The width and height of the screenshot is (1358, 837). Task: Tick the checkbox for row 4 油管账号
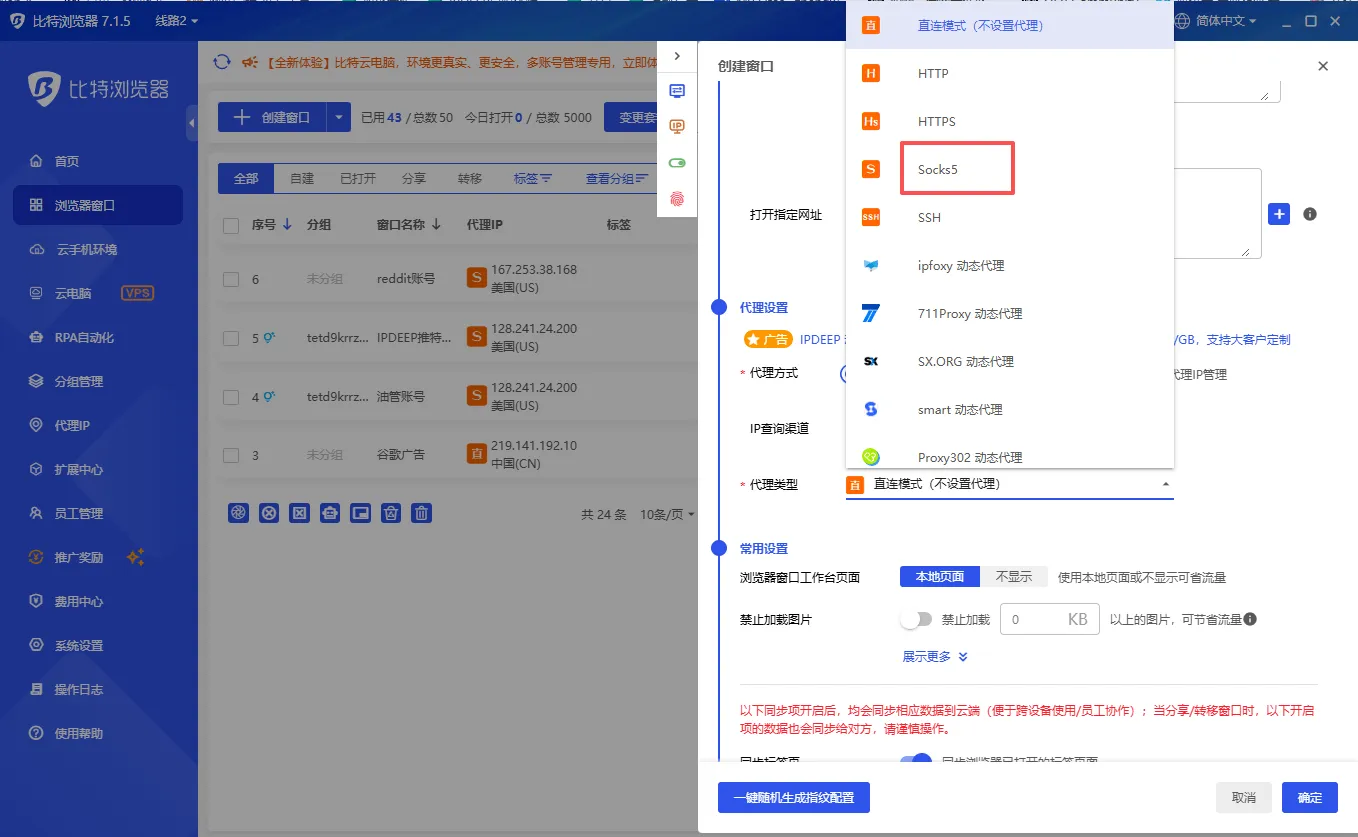point(231,397)
